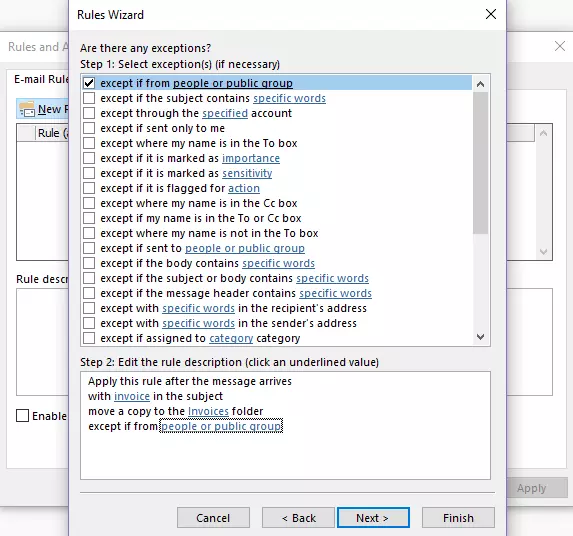Tick 'except if assigned to category category'
Screen dimensions: 573x536
pyautogui.click(x=89, y=338)
